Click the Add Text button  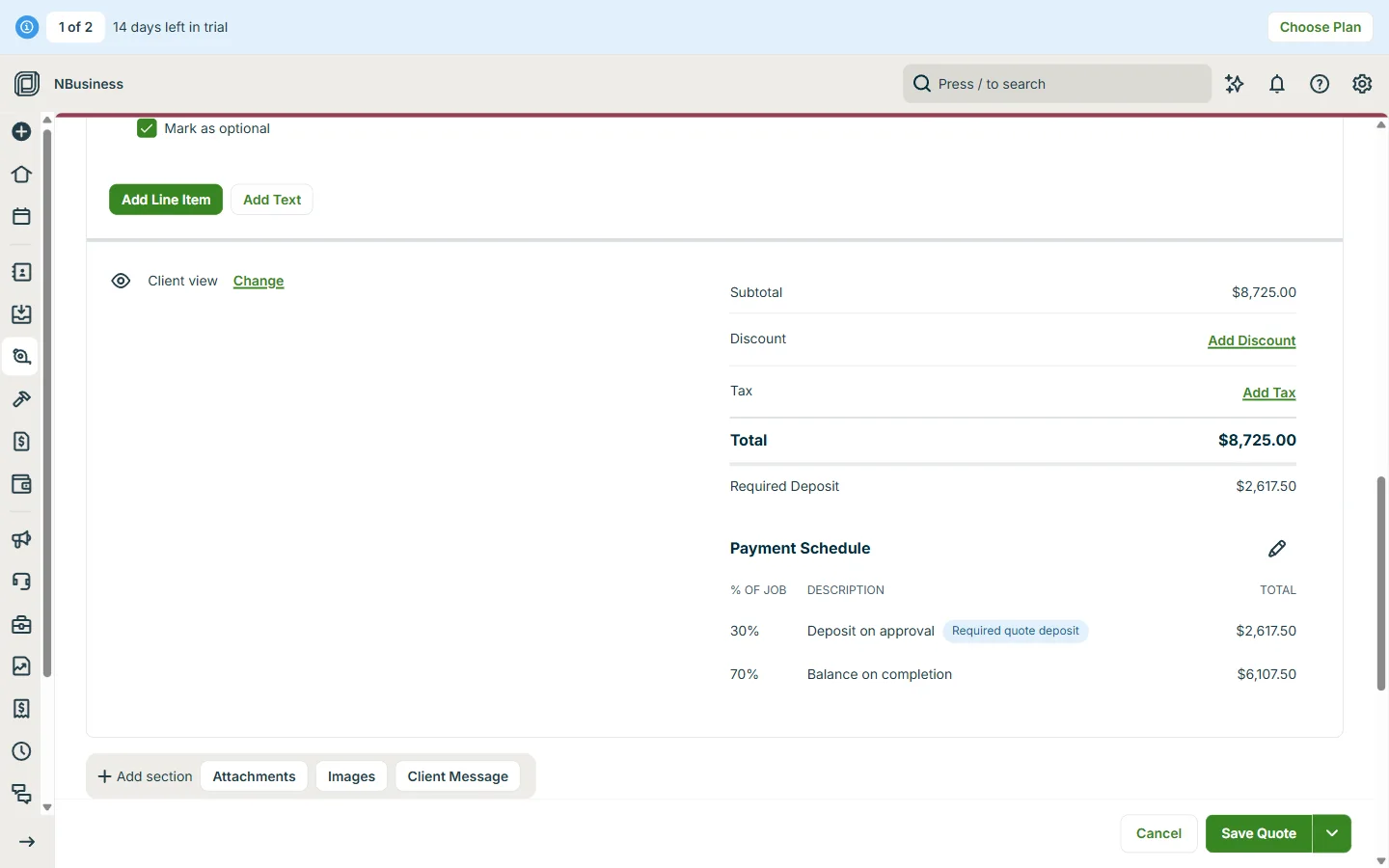coord(272,200)
